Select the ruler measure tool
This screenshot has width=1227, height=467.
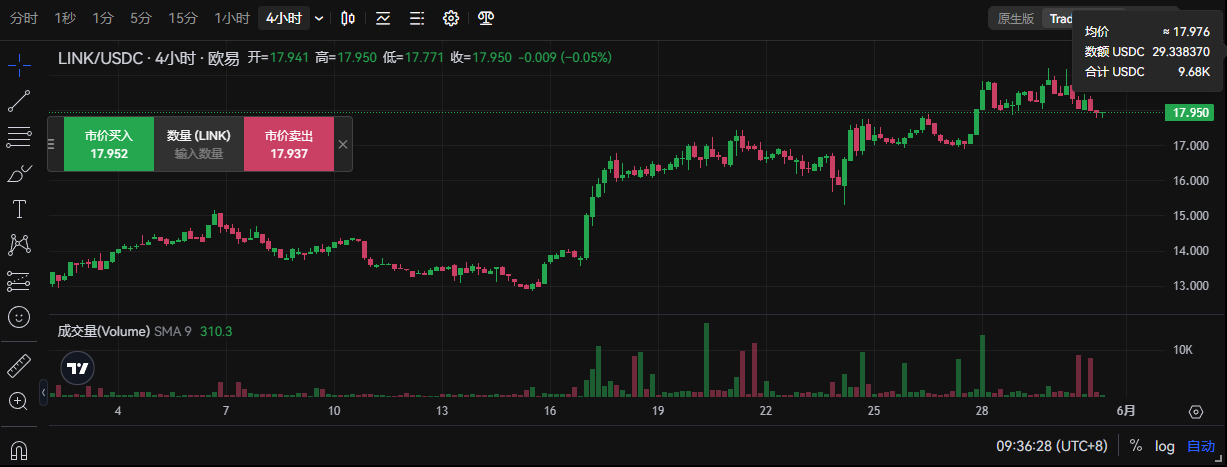19,366
